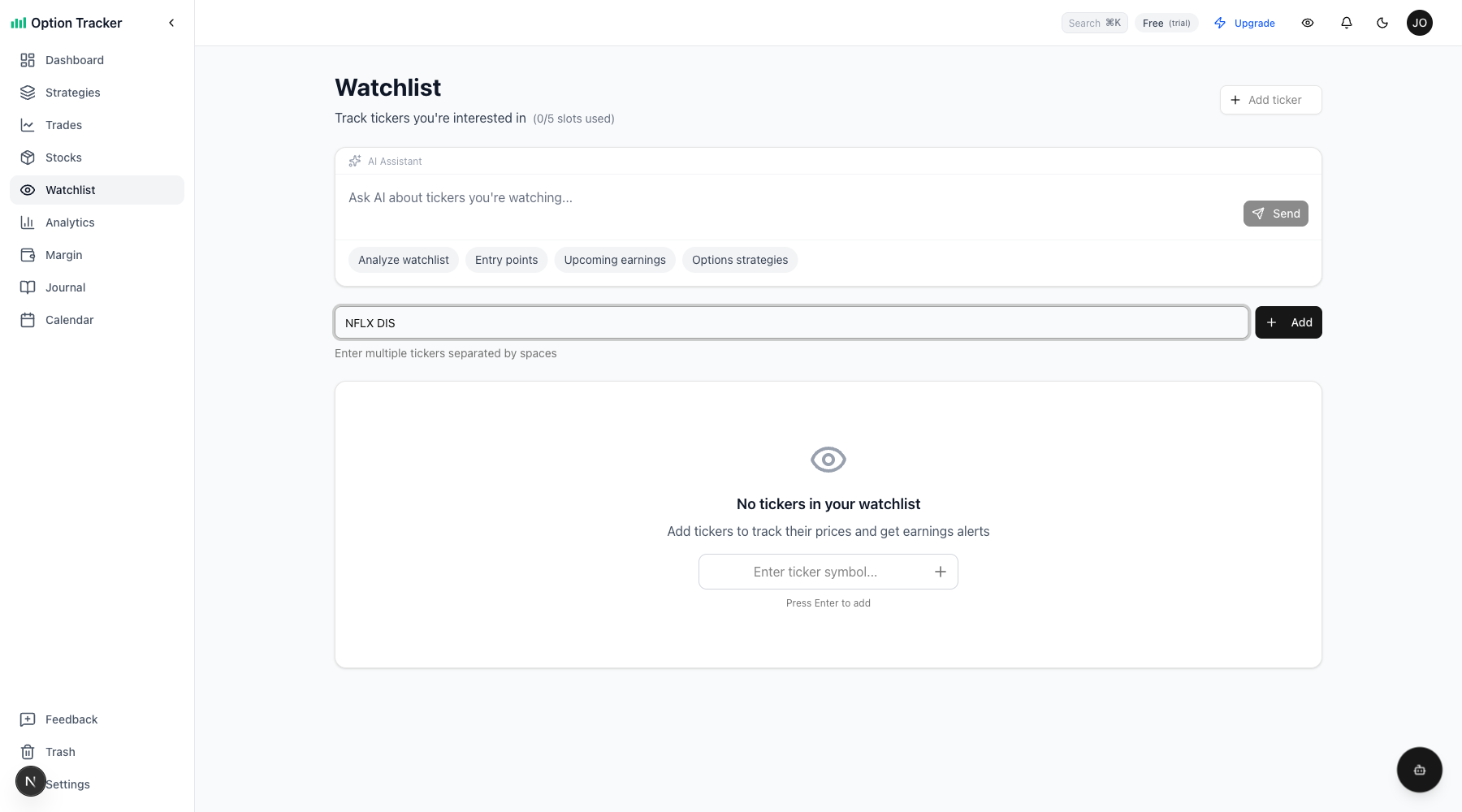Open the Search box in header
Viewport: 1462px width, 812px height.
click(1094, 23)
